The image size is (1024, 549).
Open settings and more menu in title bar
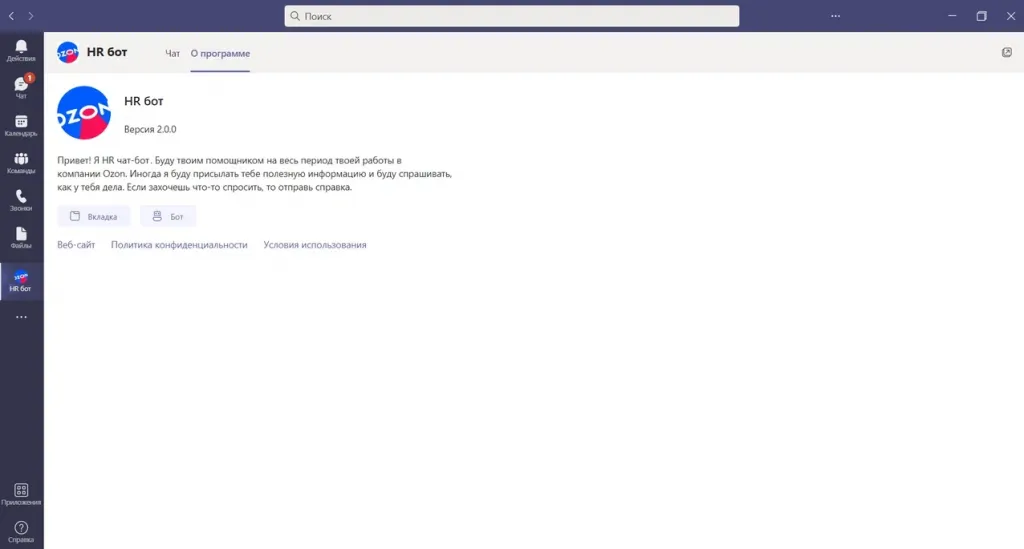tap(836, 16)
